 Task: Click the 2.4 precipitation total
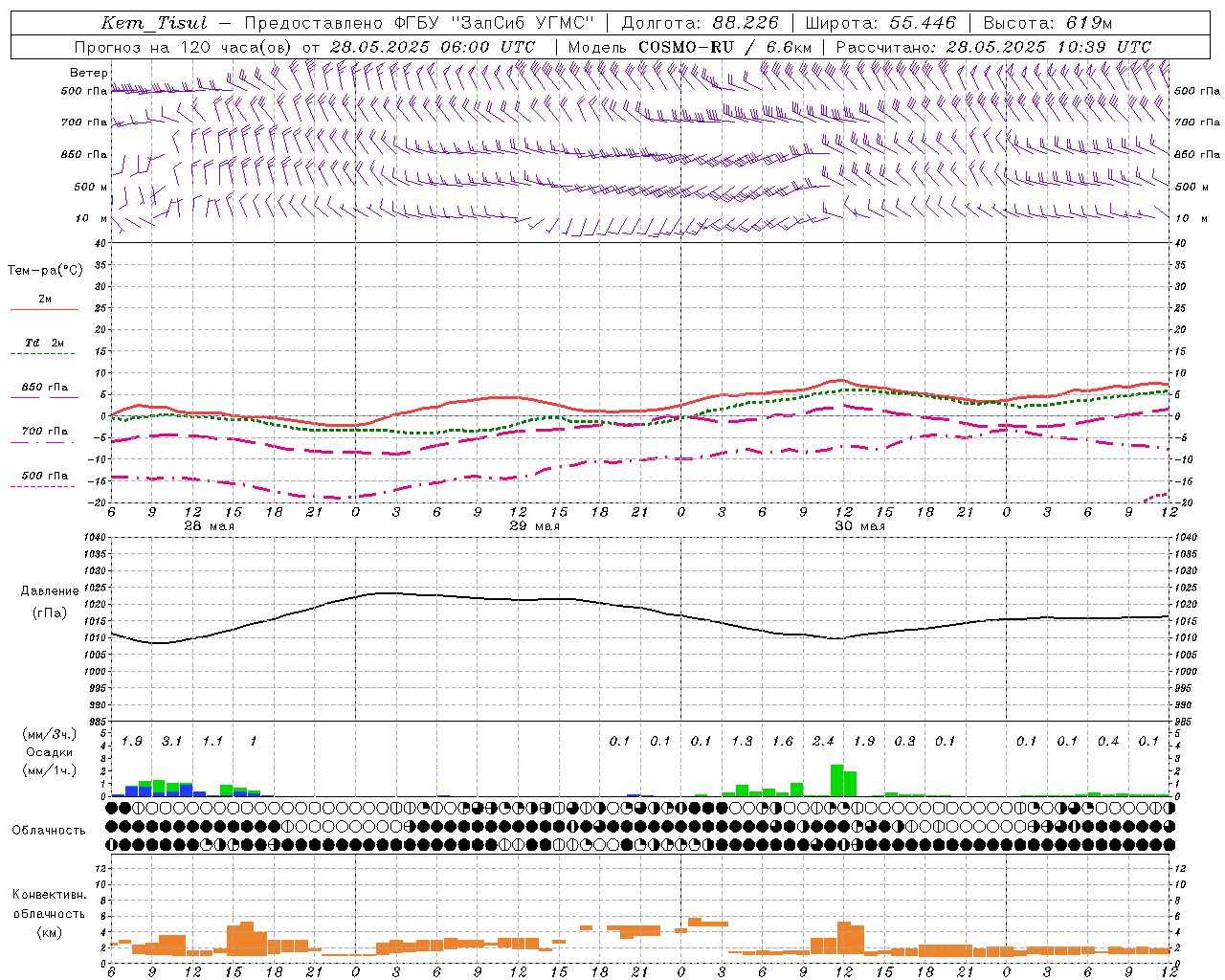[x=823, y=741]
